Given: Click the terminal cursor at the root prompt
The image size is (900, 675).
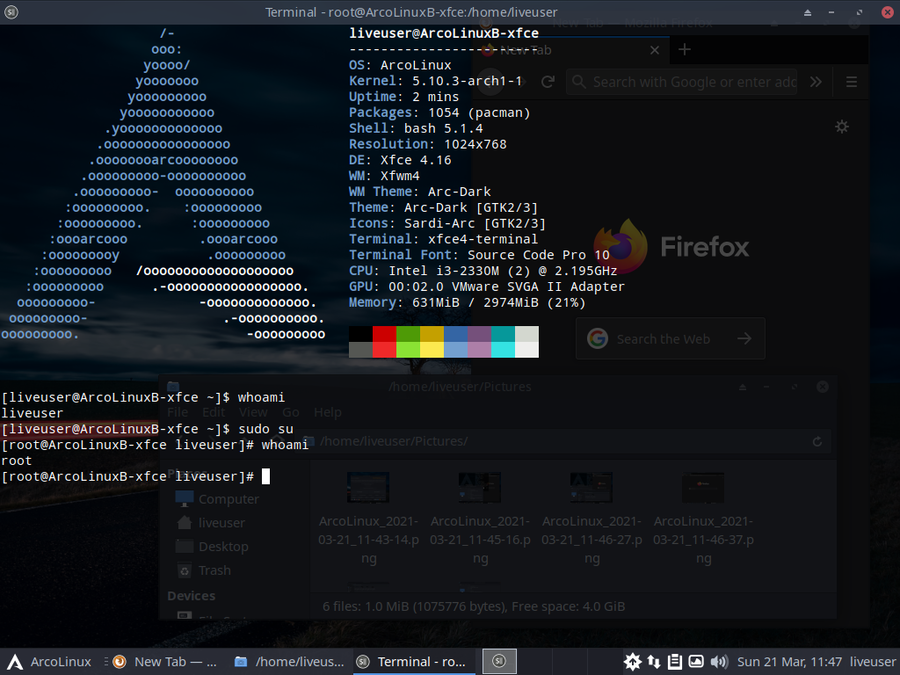Looking at the screenshot, I should (266, 477).
